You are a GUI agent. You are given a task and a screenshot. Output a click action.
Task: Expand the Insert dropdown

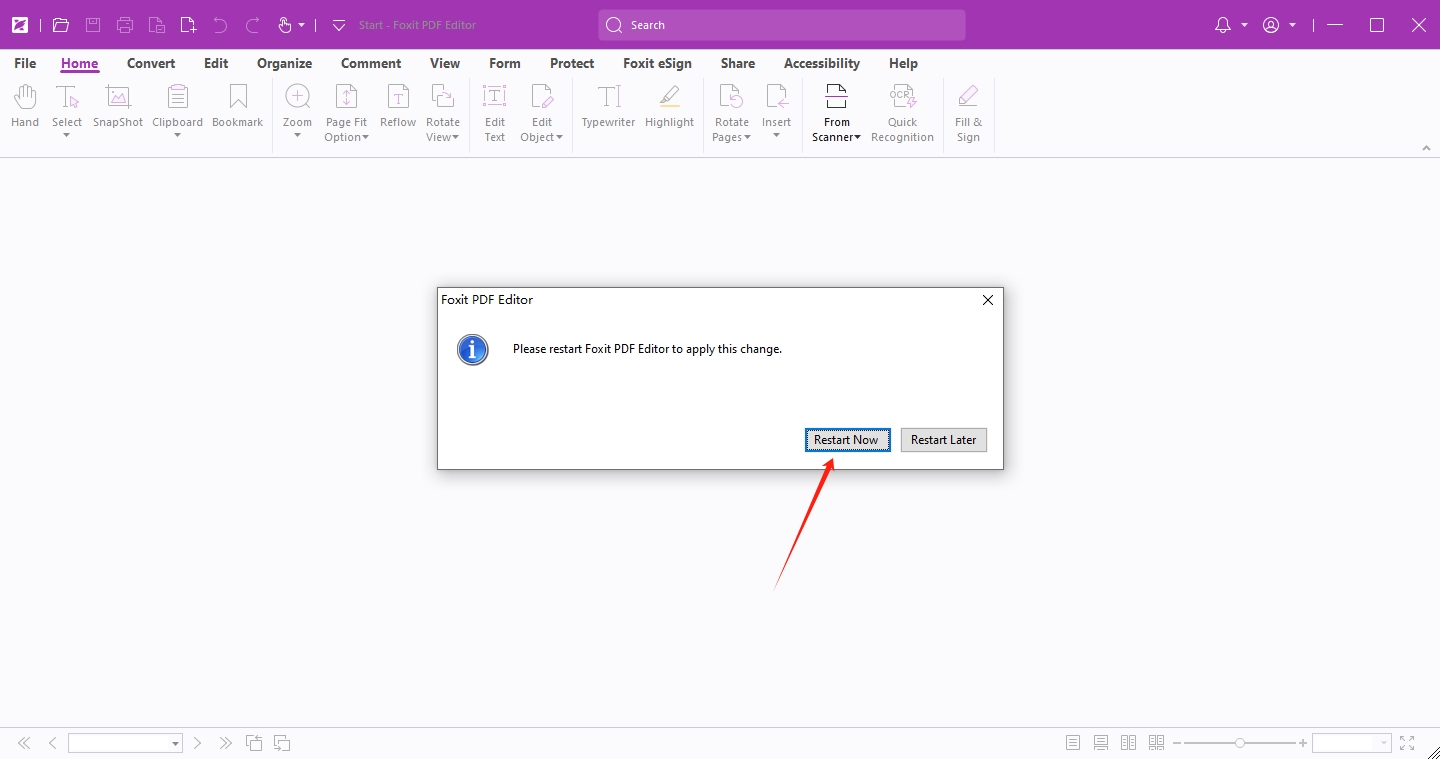coord(776,135)
